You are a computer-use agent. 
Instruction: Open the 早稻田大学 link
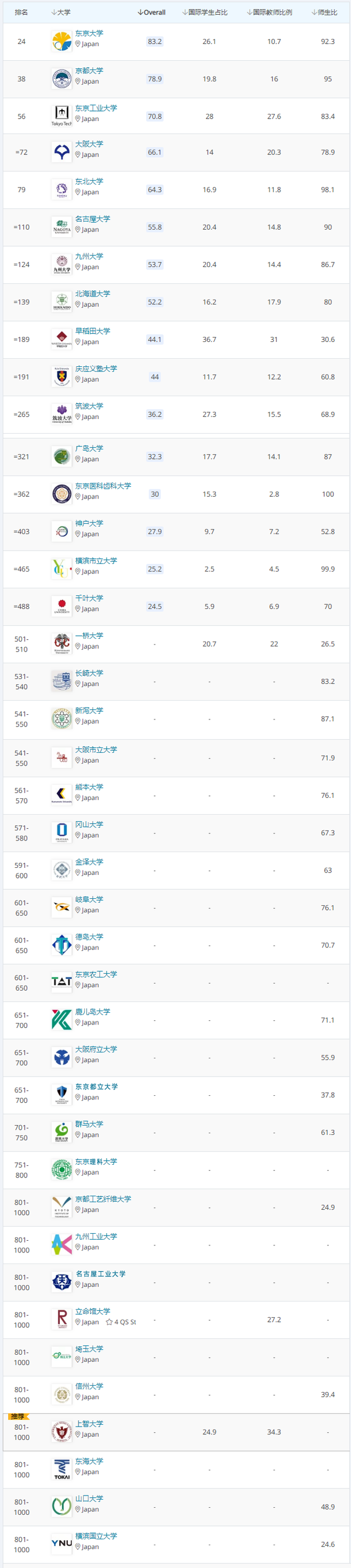point(92,331)
